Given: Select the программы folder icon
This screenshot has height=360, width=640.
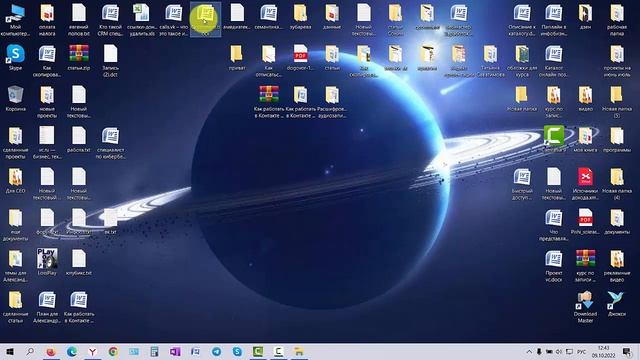Looking at the screenshot, I should [617, 139].
